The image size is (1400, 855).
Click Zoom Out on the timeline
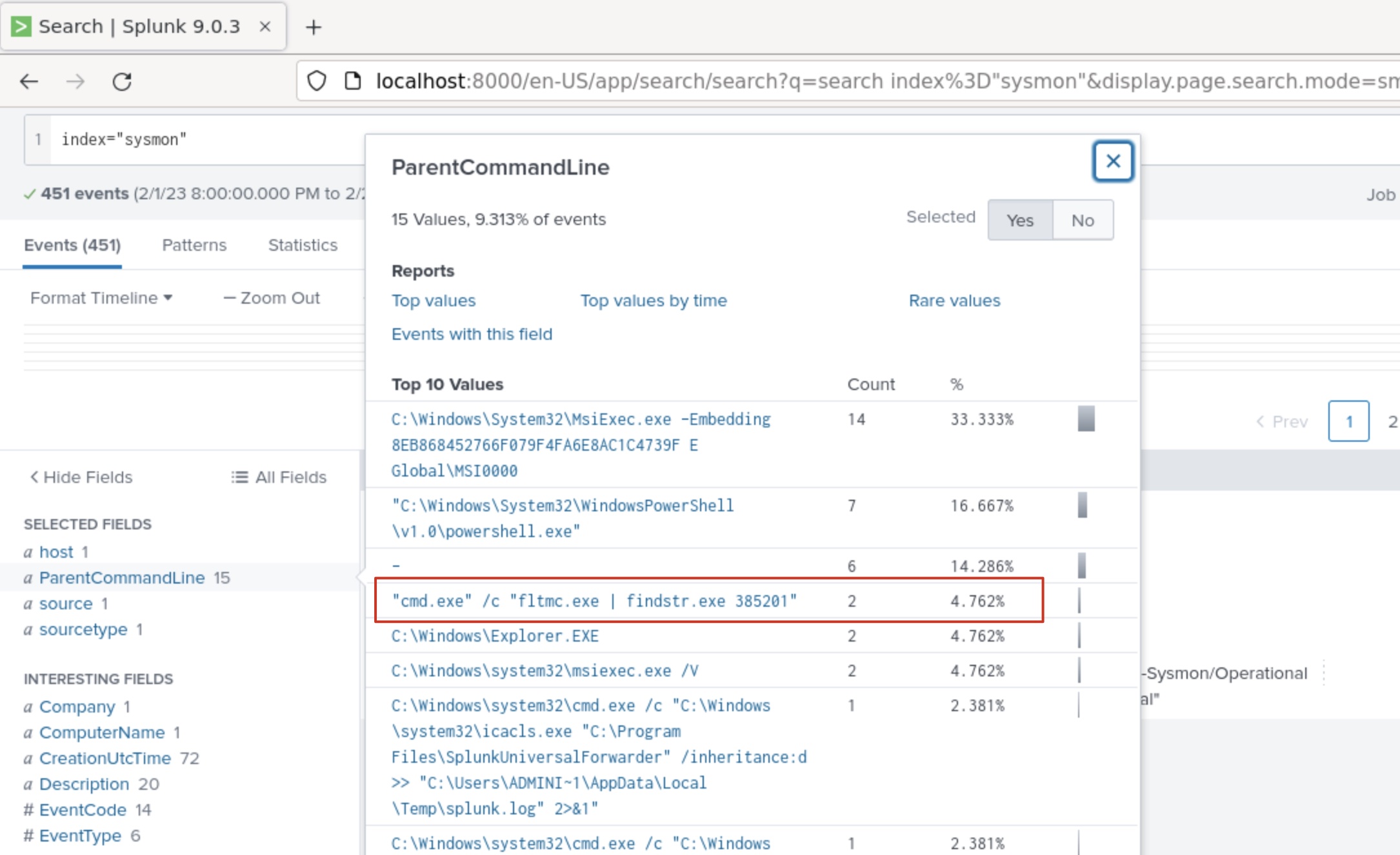272,298
